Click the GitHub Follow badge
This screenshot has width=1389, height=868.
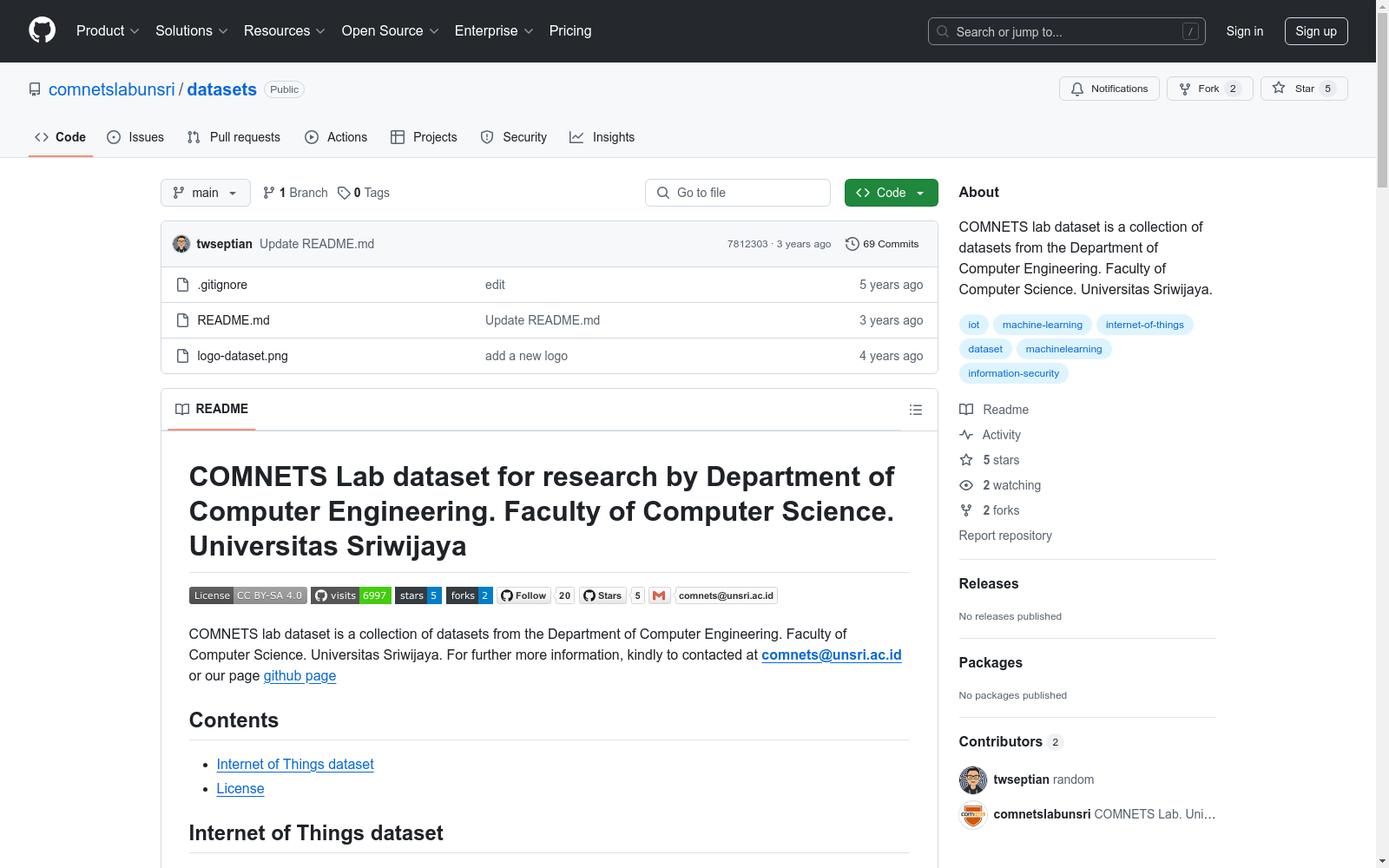pos(524,595)
